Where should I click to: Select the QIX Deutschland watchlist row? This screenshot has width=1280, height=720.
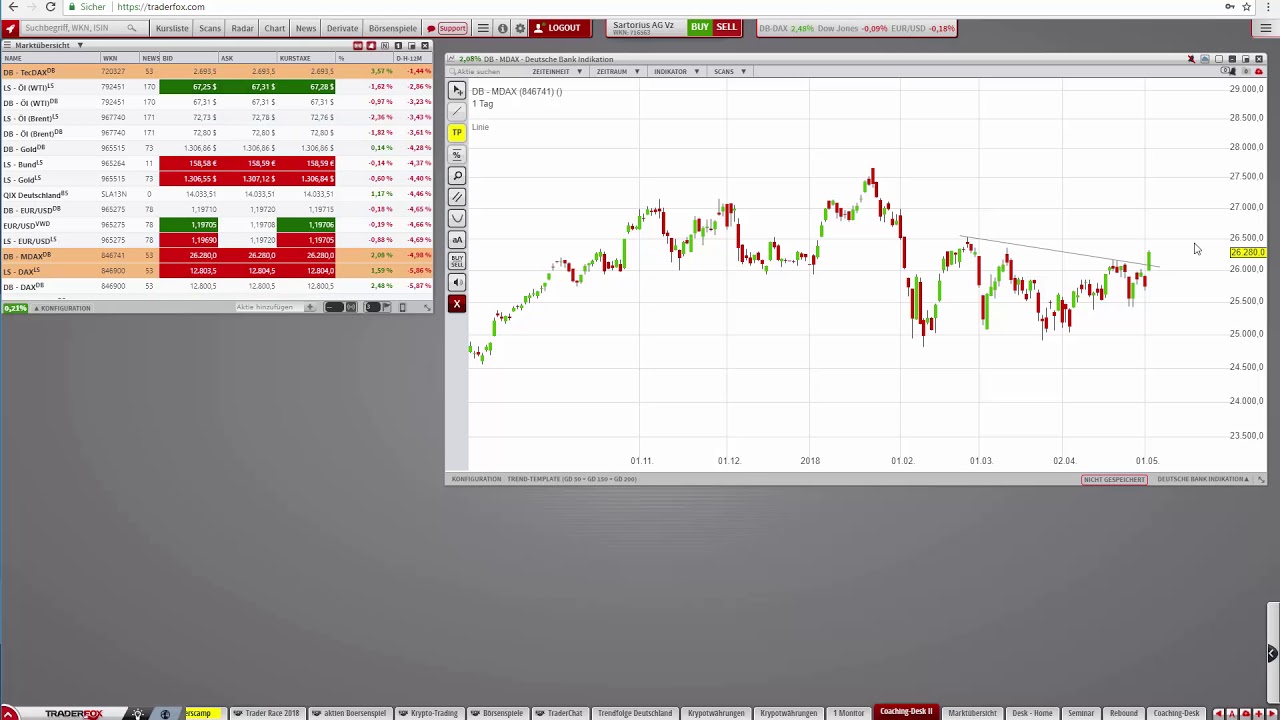[216, 194]
